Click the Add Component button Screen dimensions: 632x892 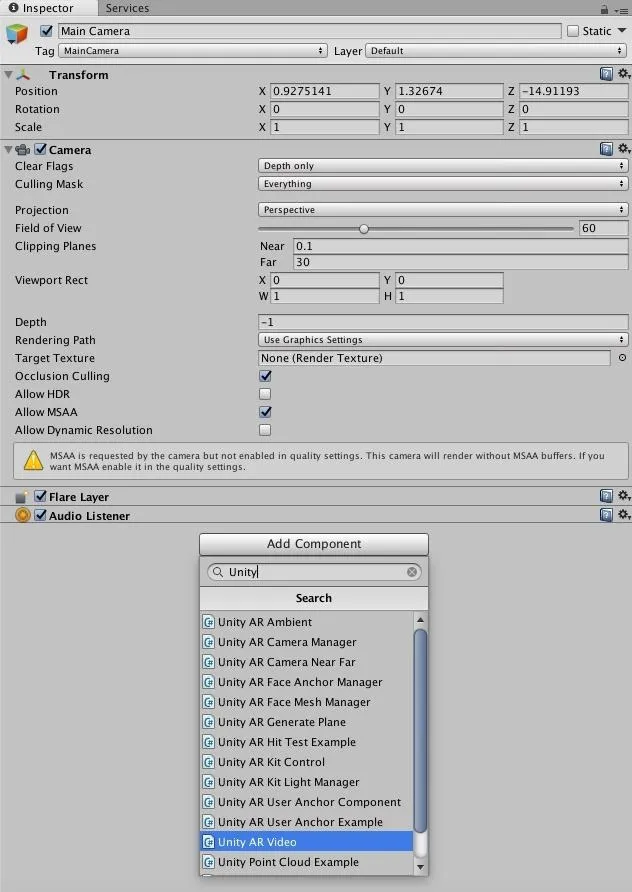tap(314, 544)
